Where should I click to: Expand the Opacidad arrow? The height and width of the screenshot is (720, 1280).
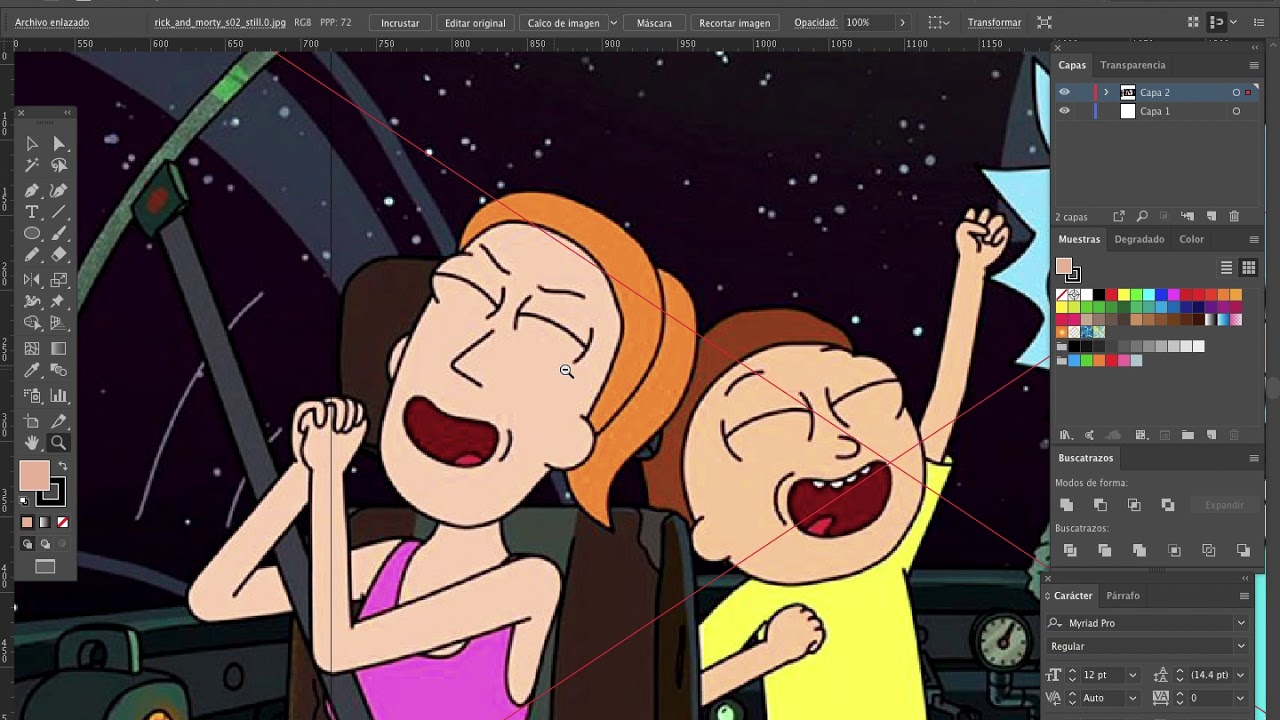tap(902, 22)
